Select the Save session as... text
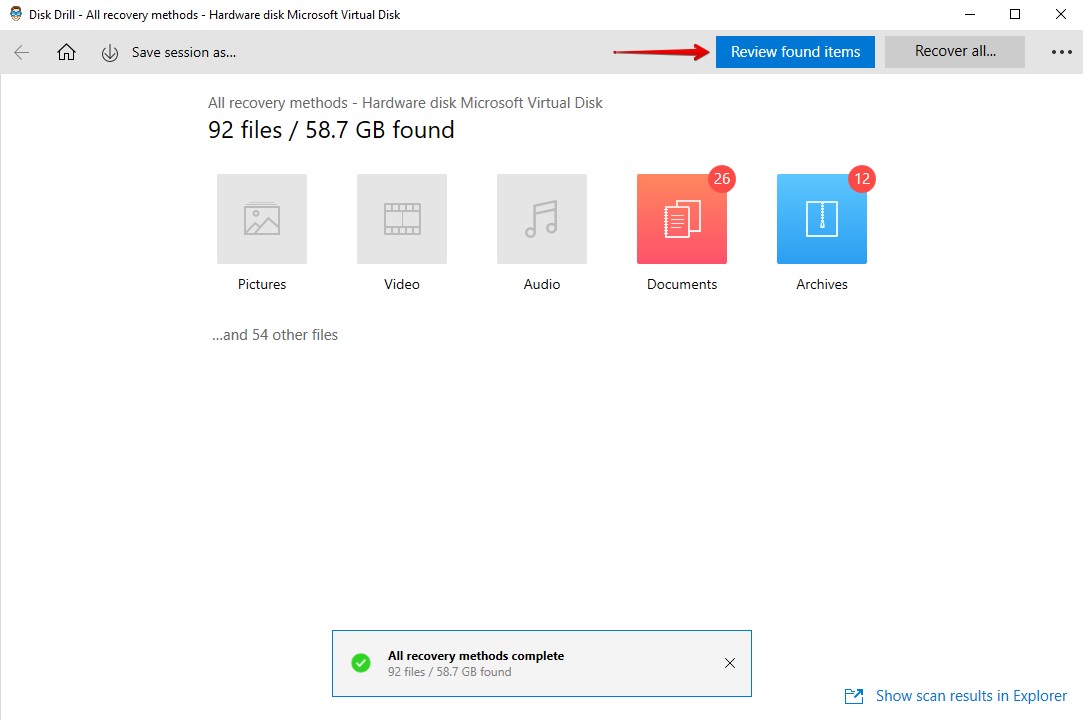 [184, 53]
